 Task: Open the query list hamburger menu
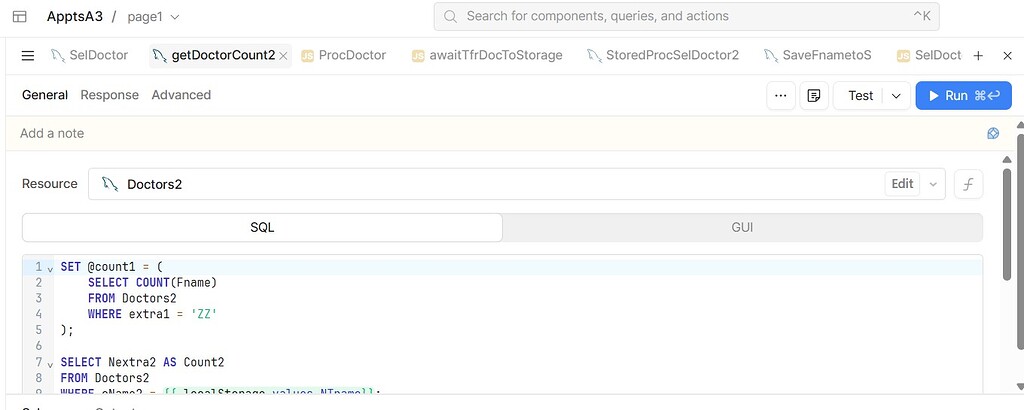(27, 56)
